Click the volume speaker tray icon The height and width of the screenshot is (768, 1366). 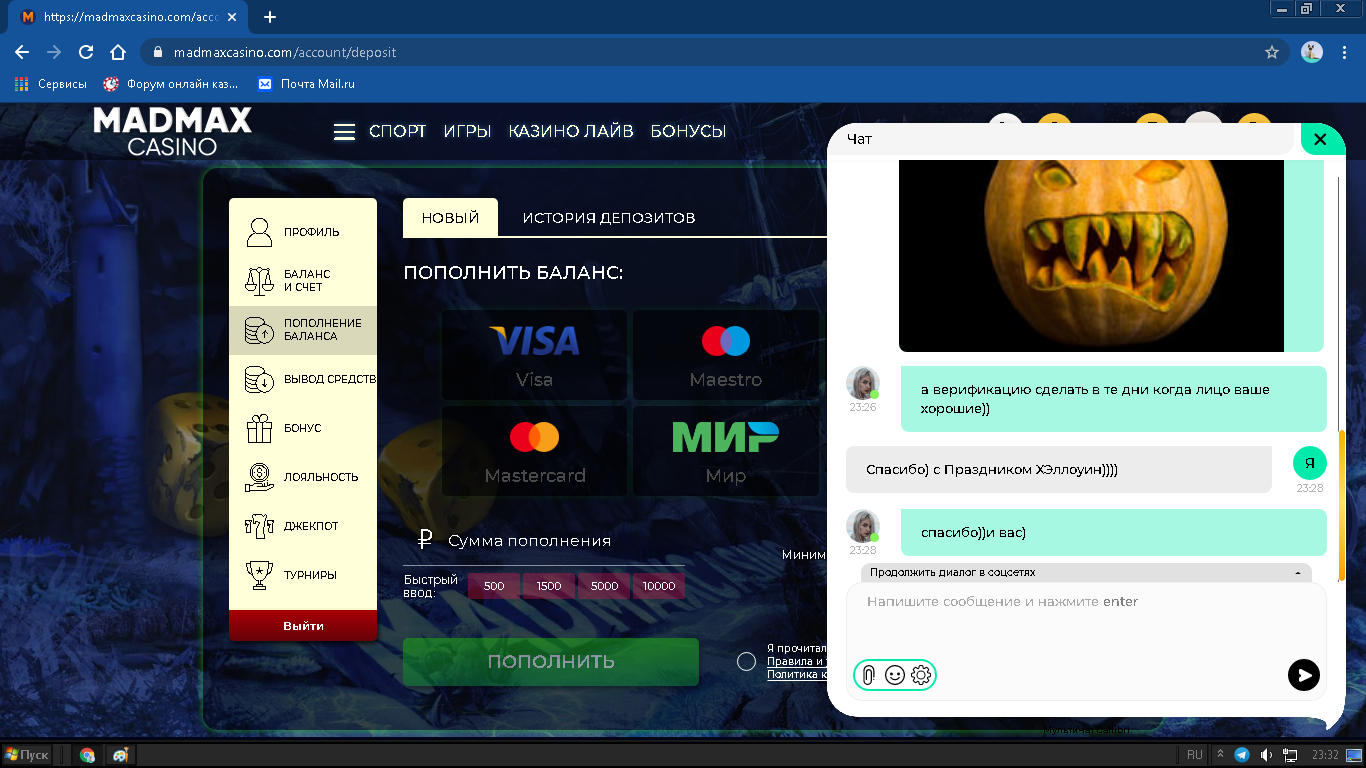coord(1266,755)
